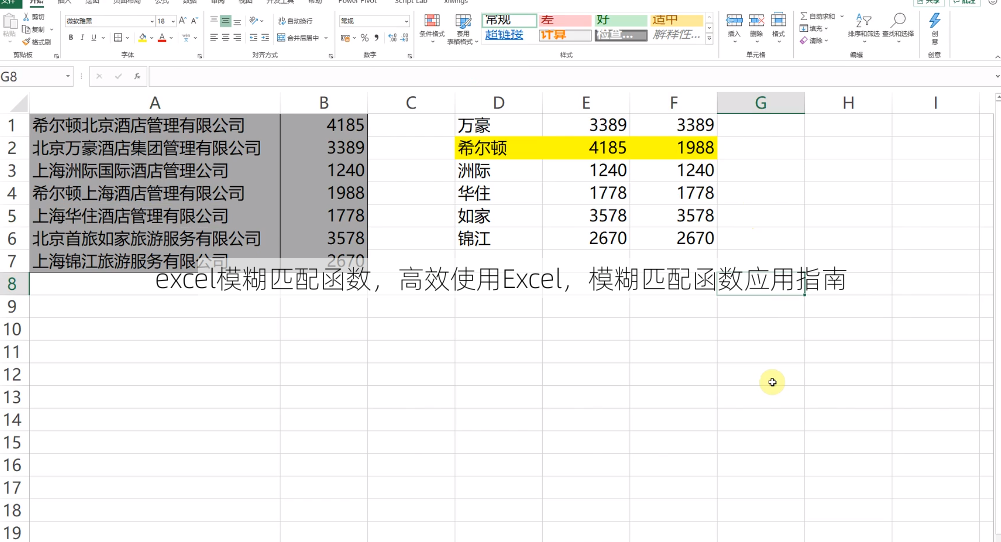Screen dimensions: 1001x542
Task: Open the fill color dropdown arrow
Action: (151, 38)
